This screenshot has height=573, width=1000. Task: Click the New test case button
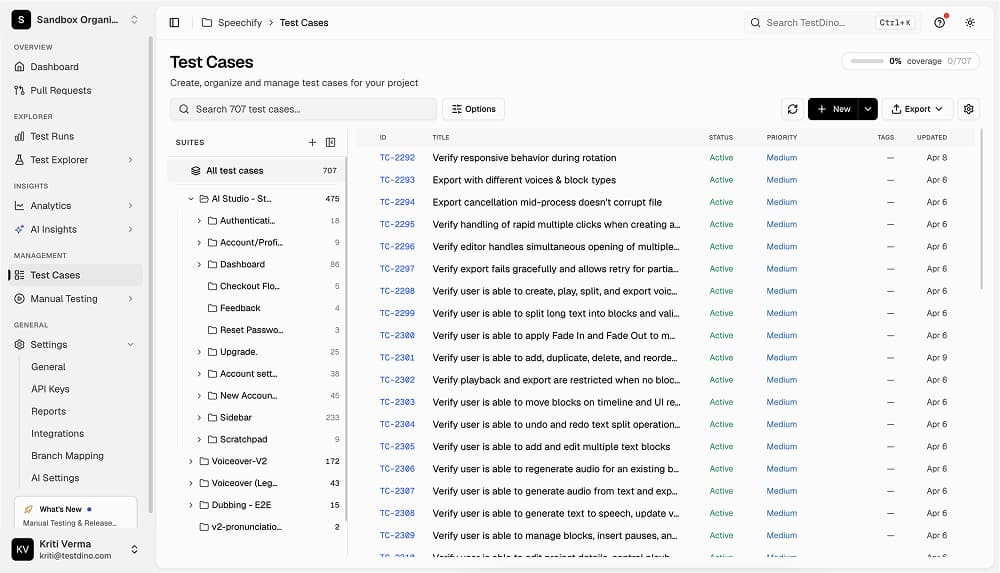coord(833,109)
